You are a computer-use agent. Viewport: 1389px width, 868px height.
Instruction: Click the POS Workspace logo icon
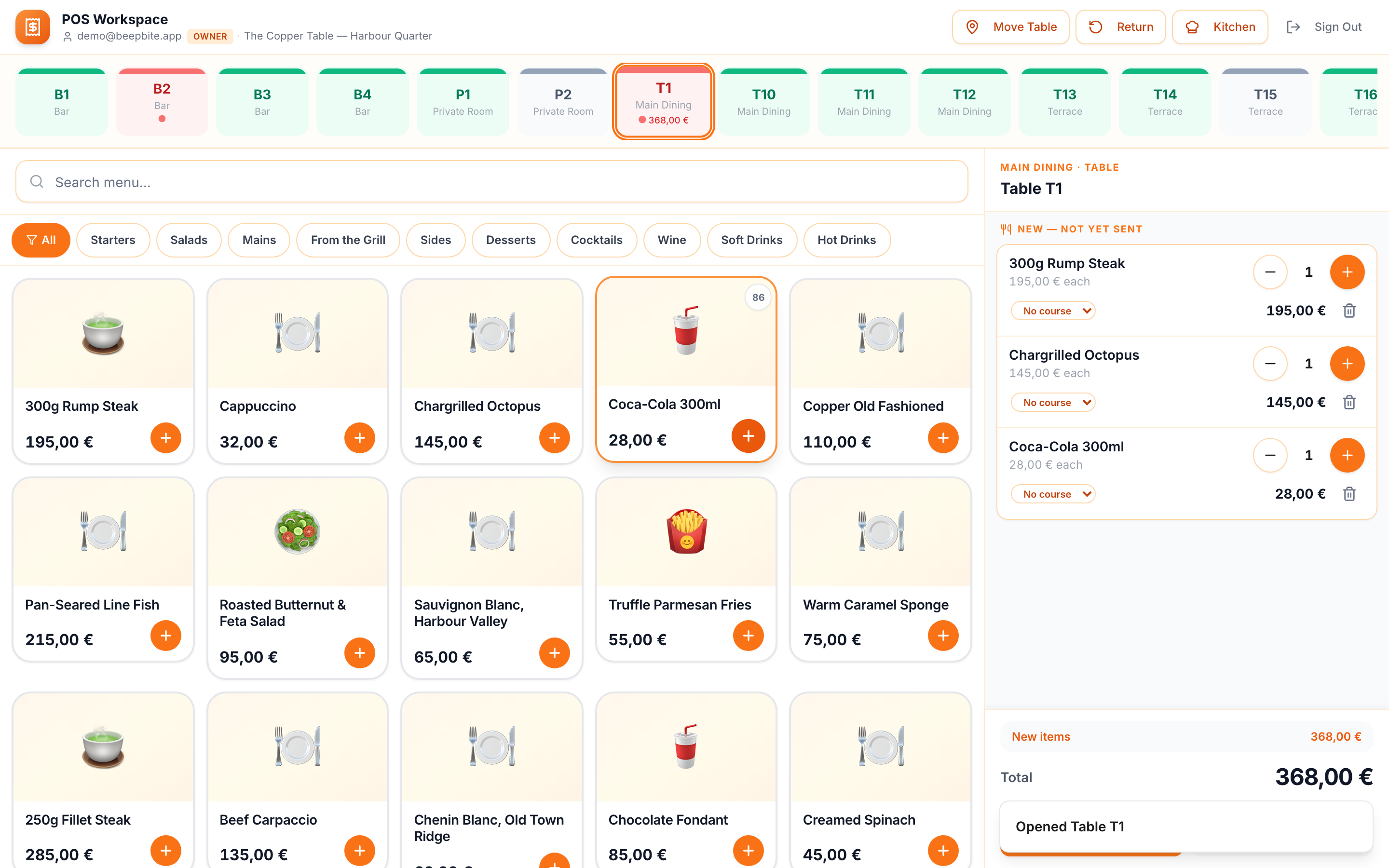[33, 27]
